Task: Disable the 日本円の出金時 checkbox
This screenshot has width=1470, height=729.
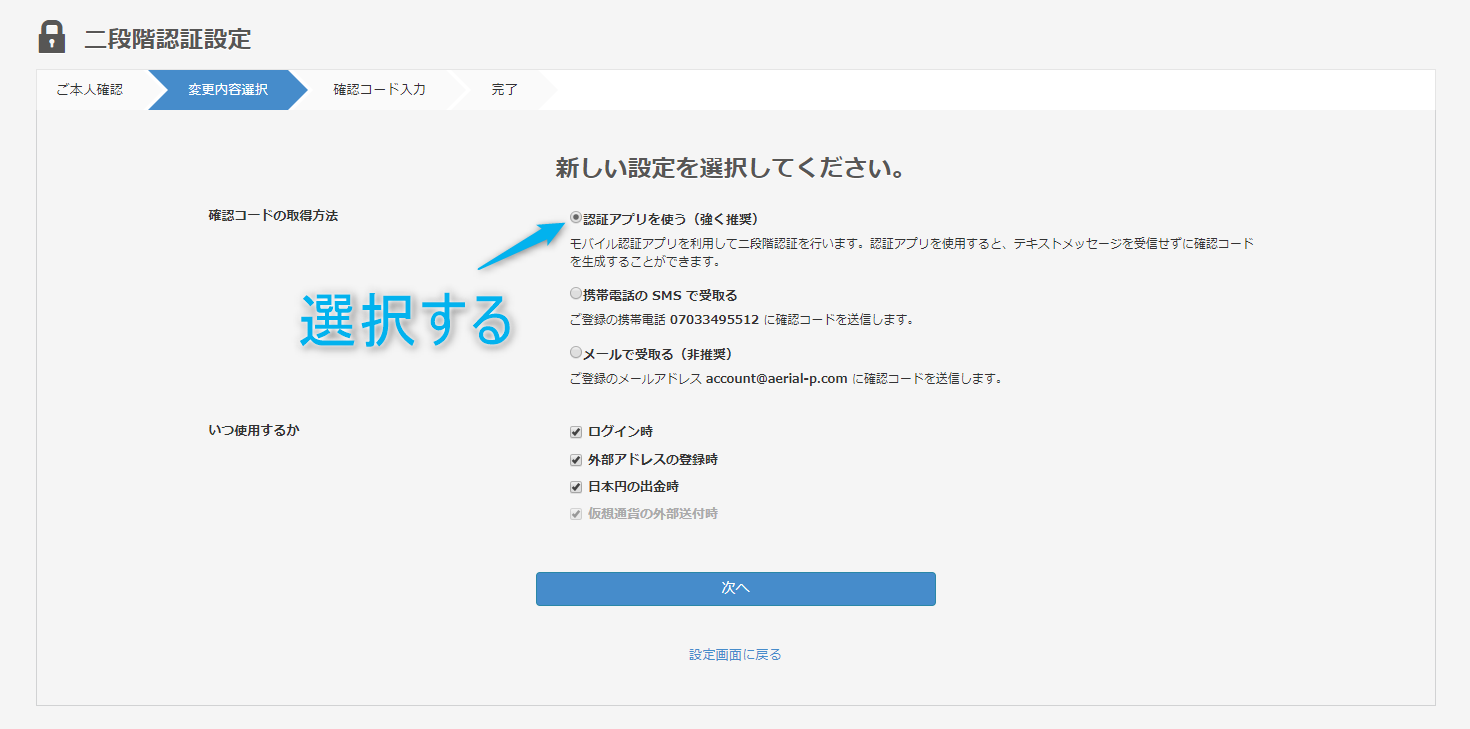Action: [x=576, y=487]
